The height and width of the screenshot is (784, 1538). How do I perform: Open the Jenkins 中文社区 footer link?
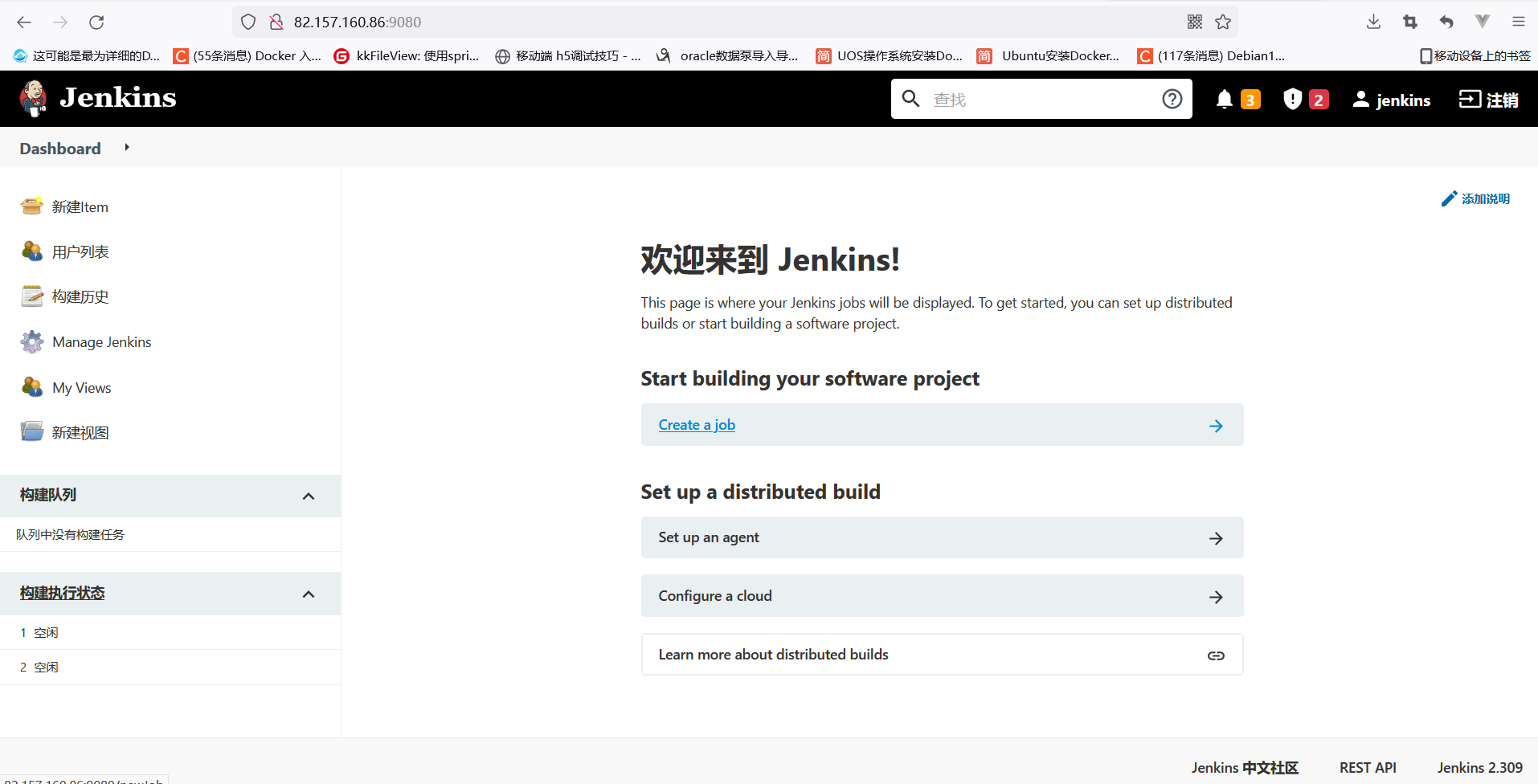(x=1245, y=768)
